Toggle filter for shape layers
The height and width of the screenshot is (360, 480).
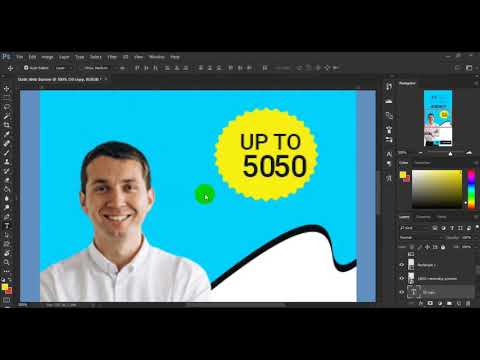pos(460,228)
